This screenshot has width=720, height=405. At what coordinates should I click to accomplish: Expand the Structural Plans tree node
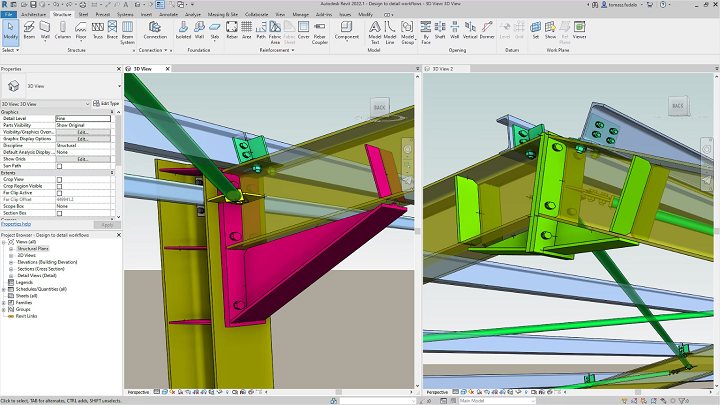coord(12,246)
